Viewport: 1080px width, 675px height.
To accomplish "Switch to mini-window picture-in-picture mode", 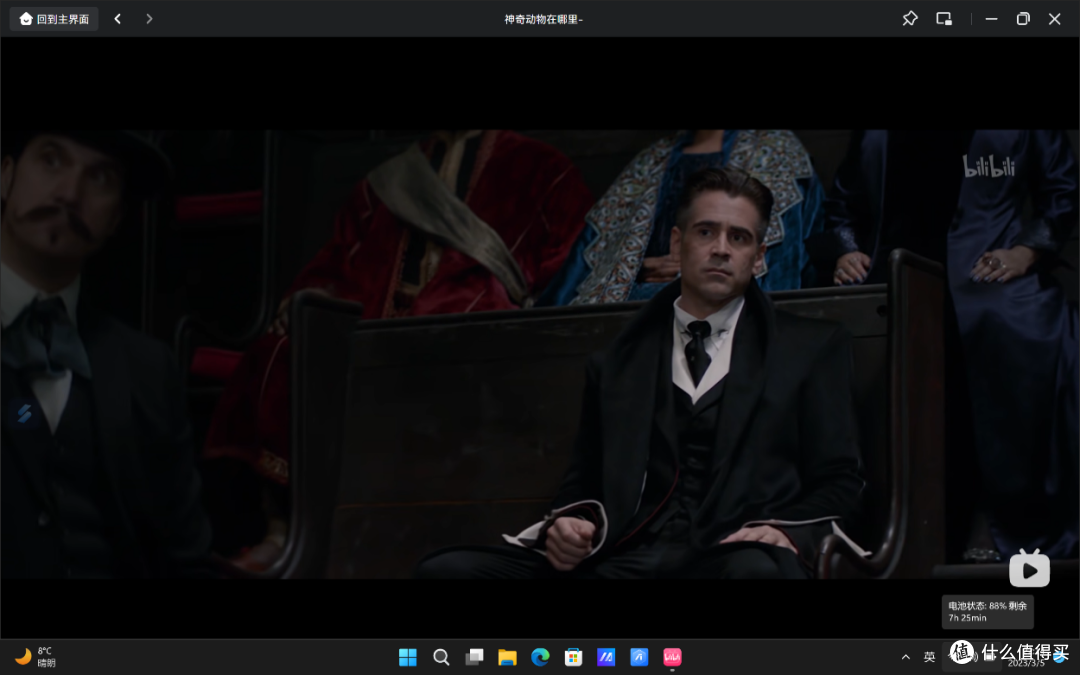I will tap(944, 19).
